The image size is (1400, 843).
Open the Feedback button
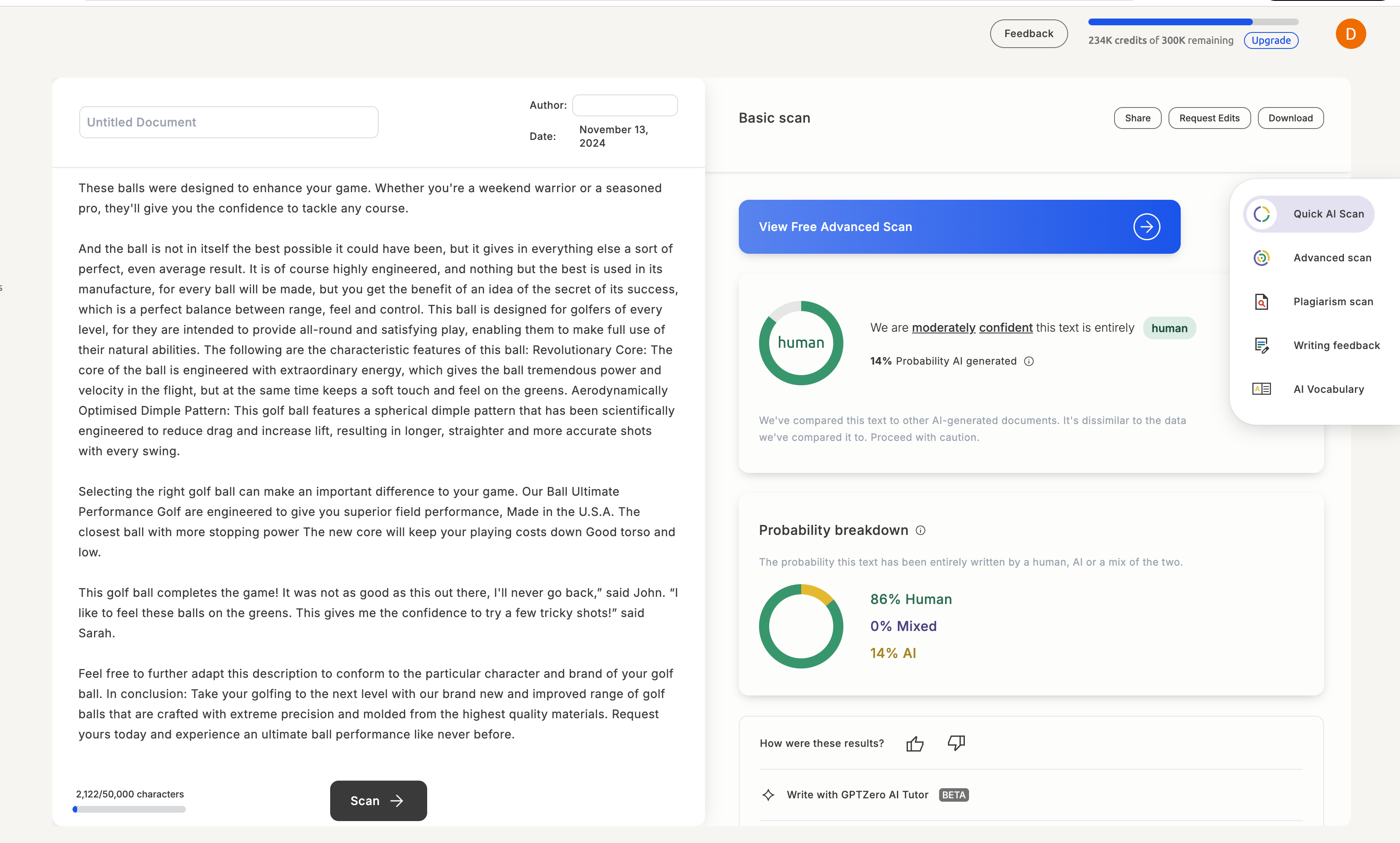point(1028,34)
